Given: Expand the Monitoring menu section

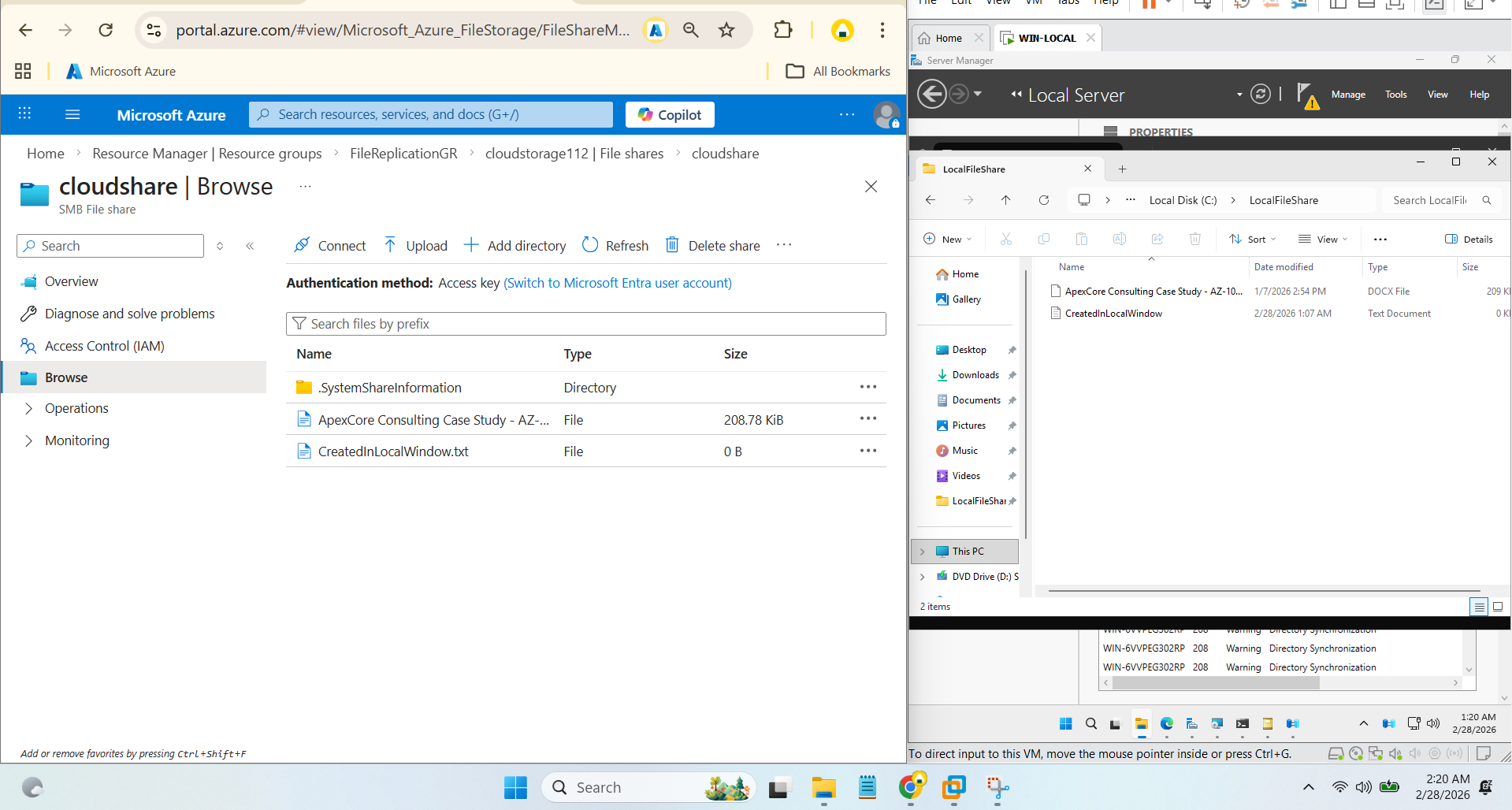Looking at the screenshot, I should [x=28, y=440].
